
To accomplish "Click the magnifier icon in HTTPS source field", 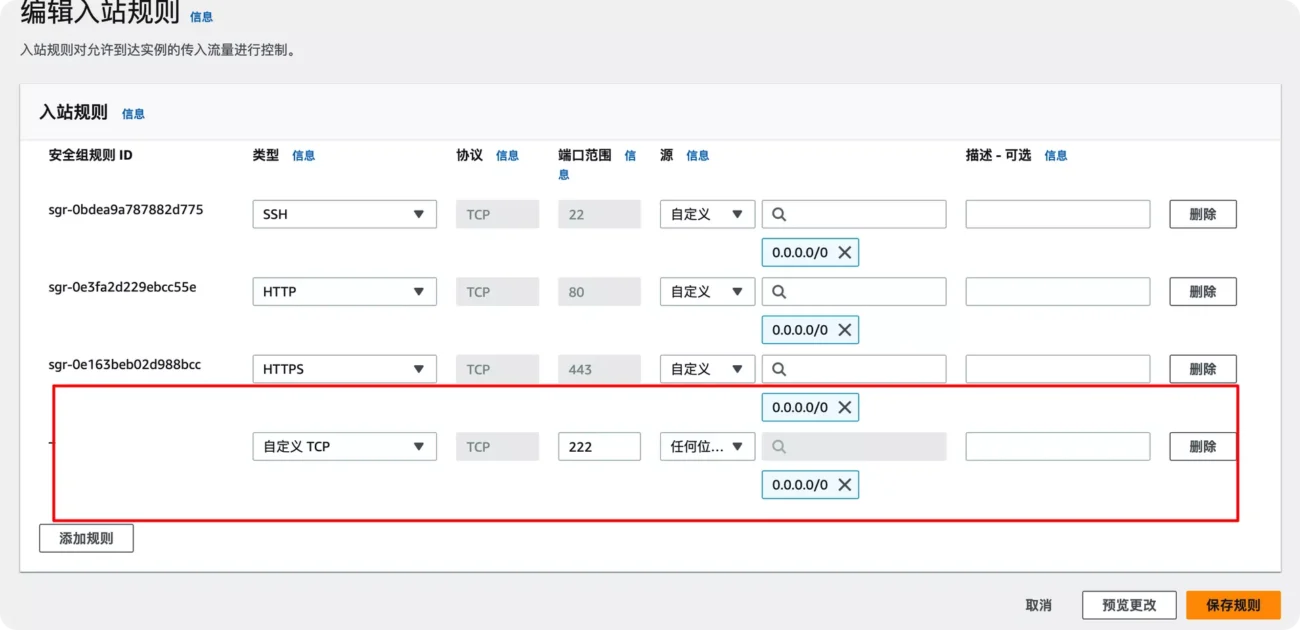I will tap(778, 368).
